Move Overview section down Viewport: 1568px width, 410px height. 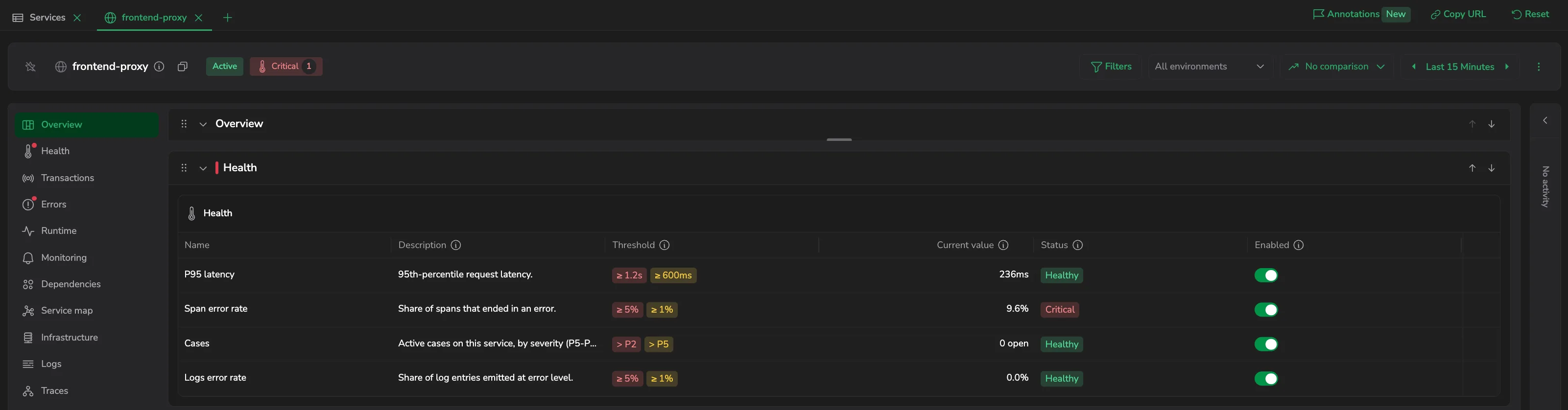(x=1491, y=124)
